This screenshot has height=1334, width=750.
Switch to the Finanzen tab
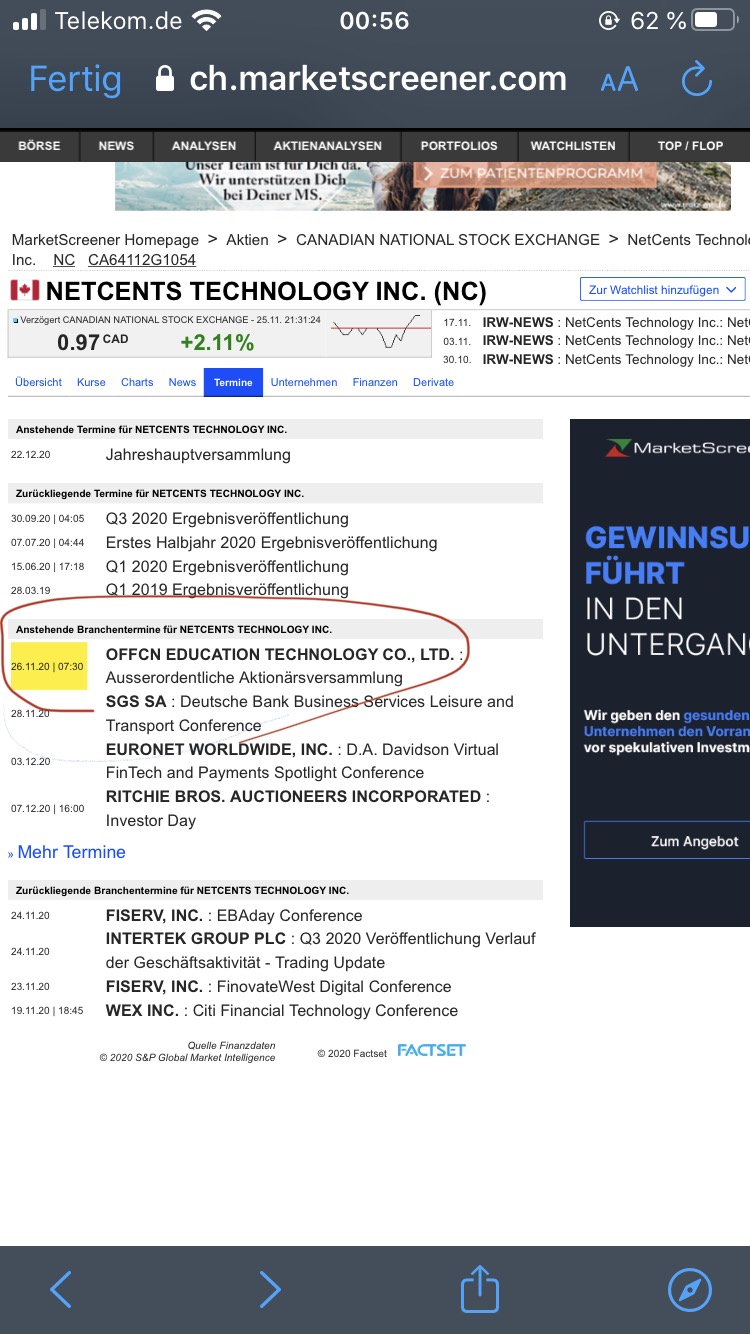coord(375,382)
